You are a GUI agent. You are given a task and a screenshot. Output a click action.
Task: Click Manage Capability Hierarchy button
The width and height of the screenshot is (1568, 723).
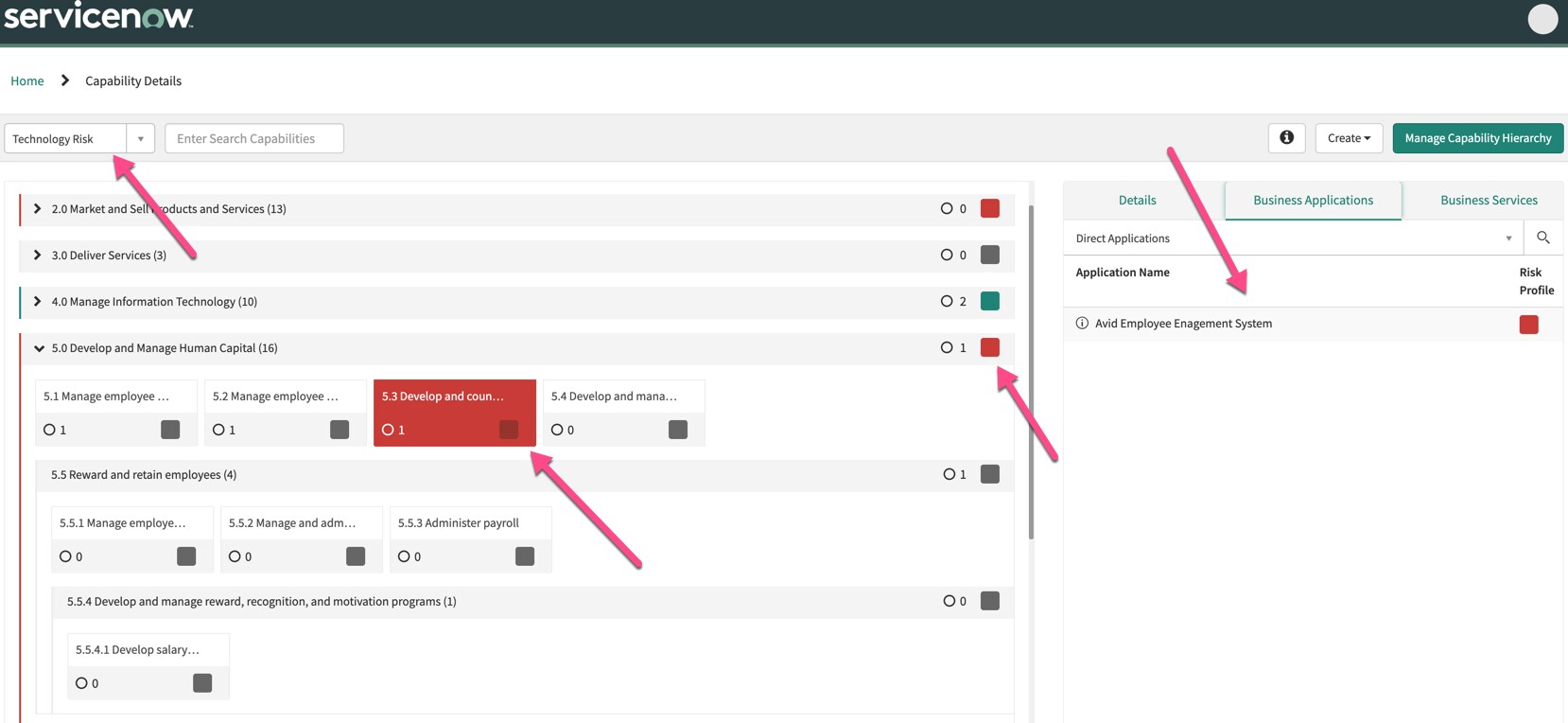(1478, 138)
